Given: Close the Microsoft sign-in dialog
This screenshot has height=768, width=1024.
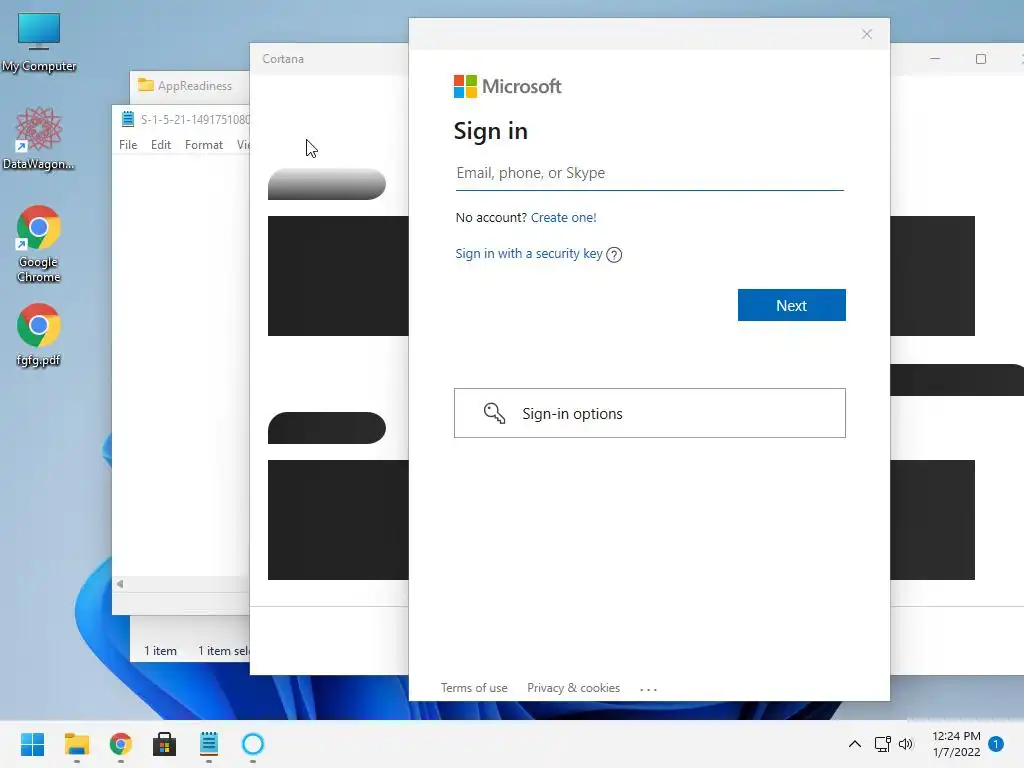Looking at the screenshot, I should tap(866, 34).
